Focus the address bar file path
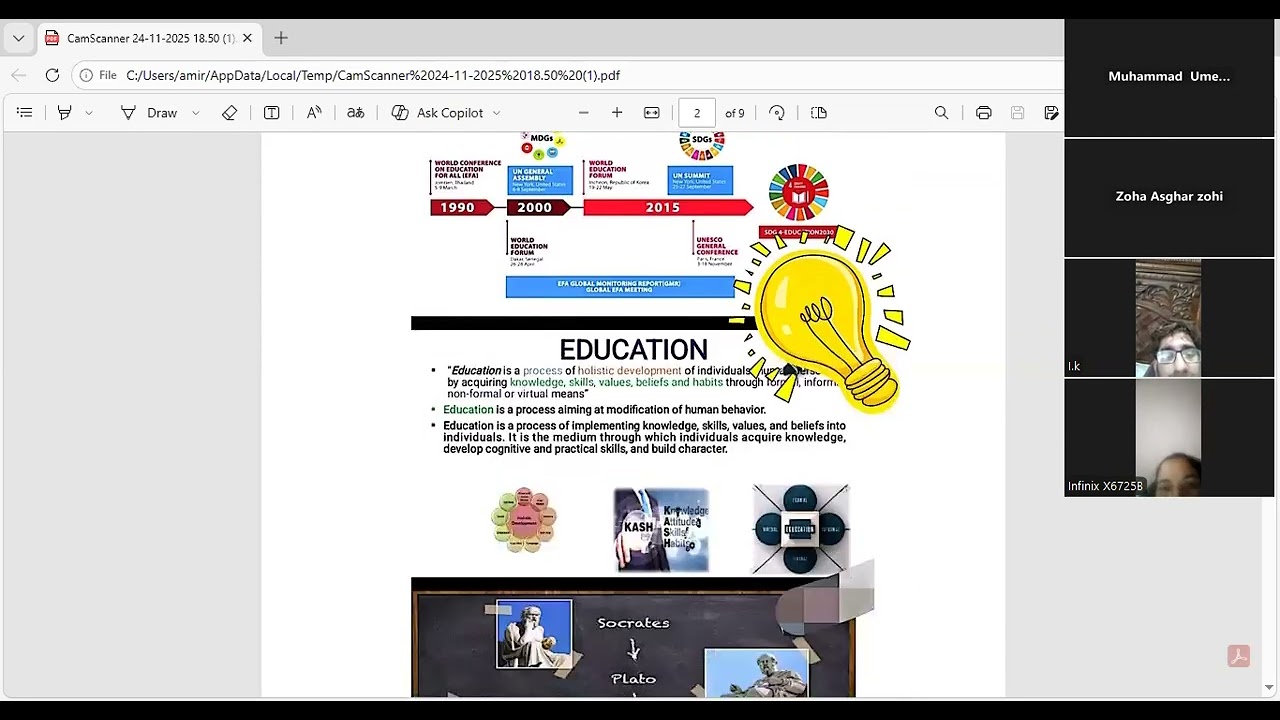The image size is (1280, 720). [373, 75]
